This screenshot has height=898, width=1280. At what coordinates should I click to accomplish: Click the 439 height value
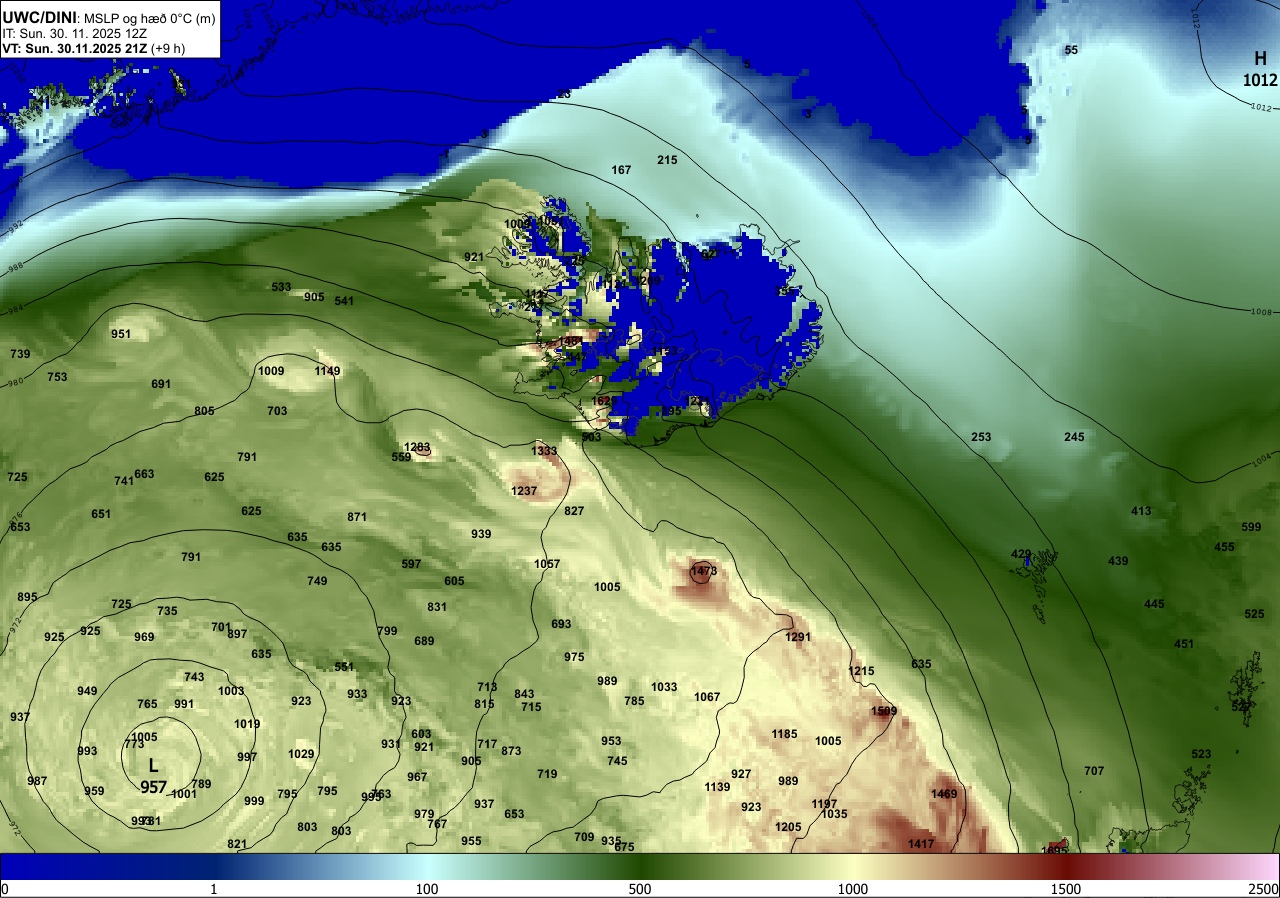coord(1118,561)
